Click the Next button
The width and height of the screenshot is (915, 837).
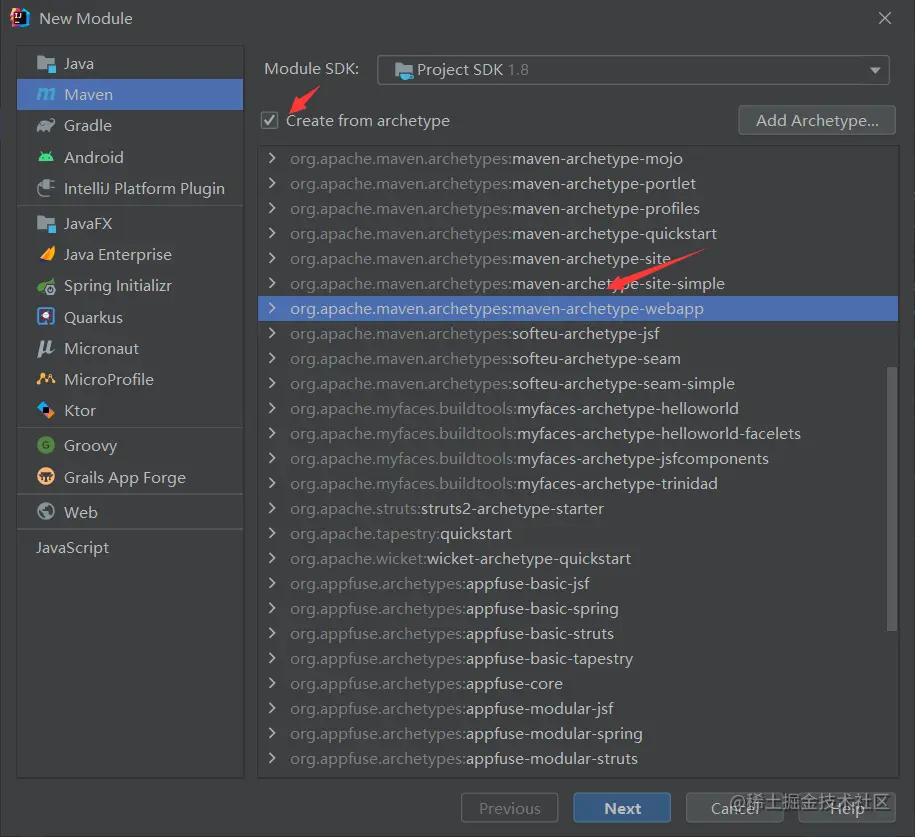(x=622, y=808)
